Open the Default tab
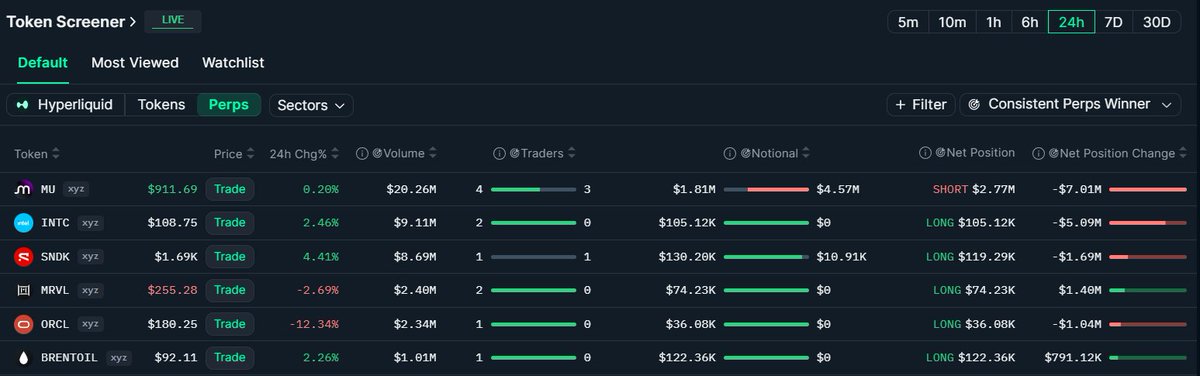Image resolution: width=1200 pixels, height=376 pixels. tap(43, 62)
